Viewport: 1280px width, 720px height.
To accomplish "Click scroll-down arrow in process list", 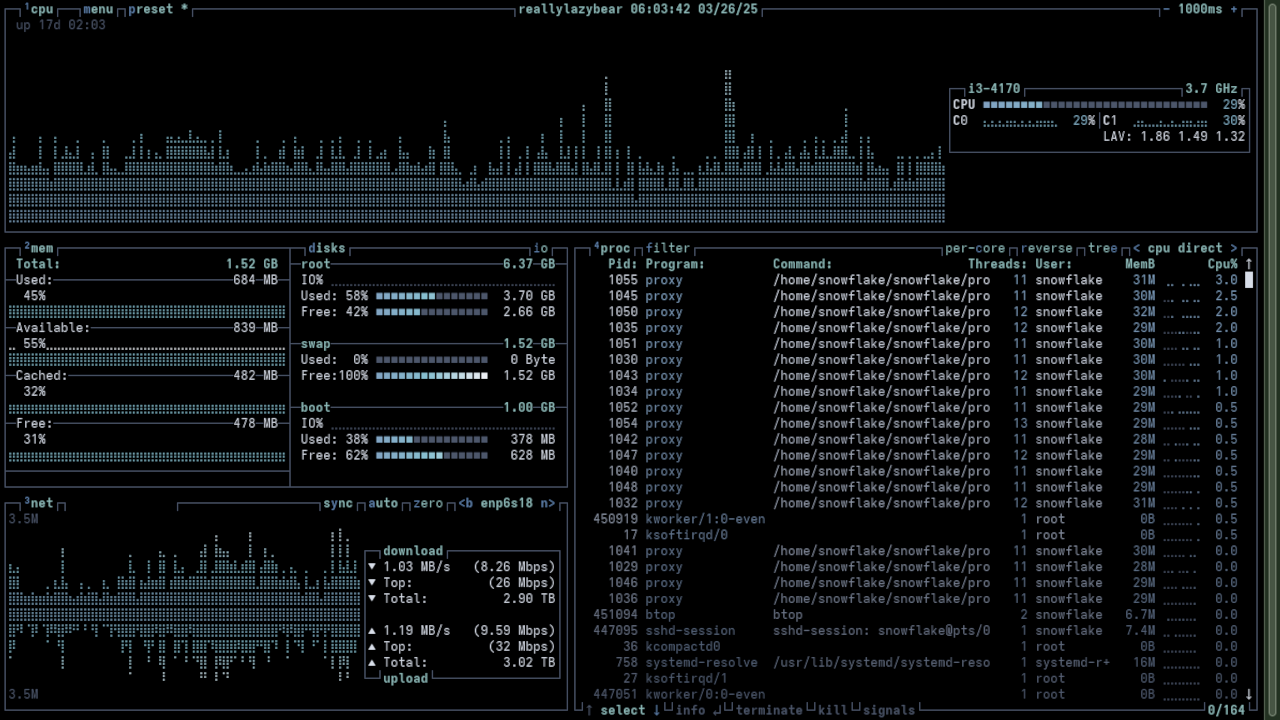I will coord(1249,694).
